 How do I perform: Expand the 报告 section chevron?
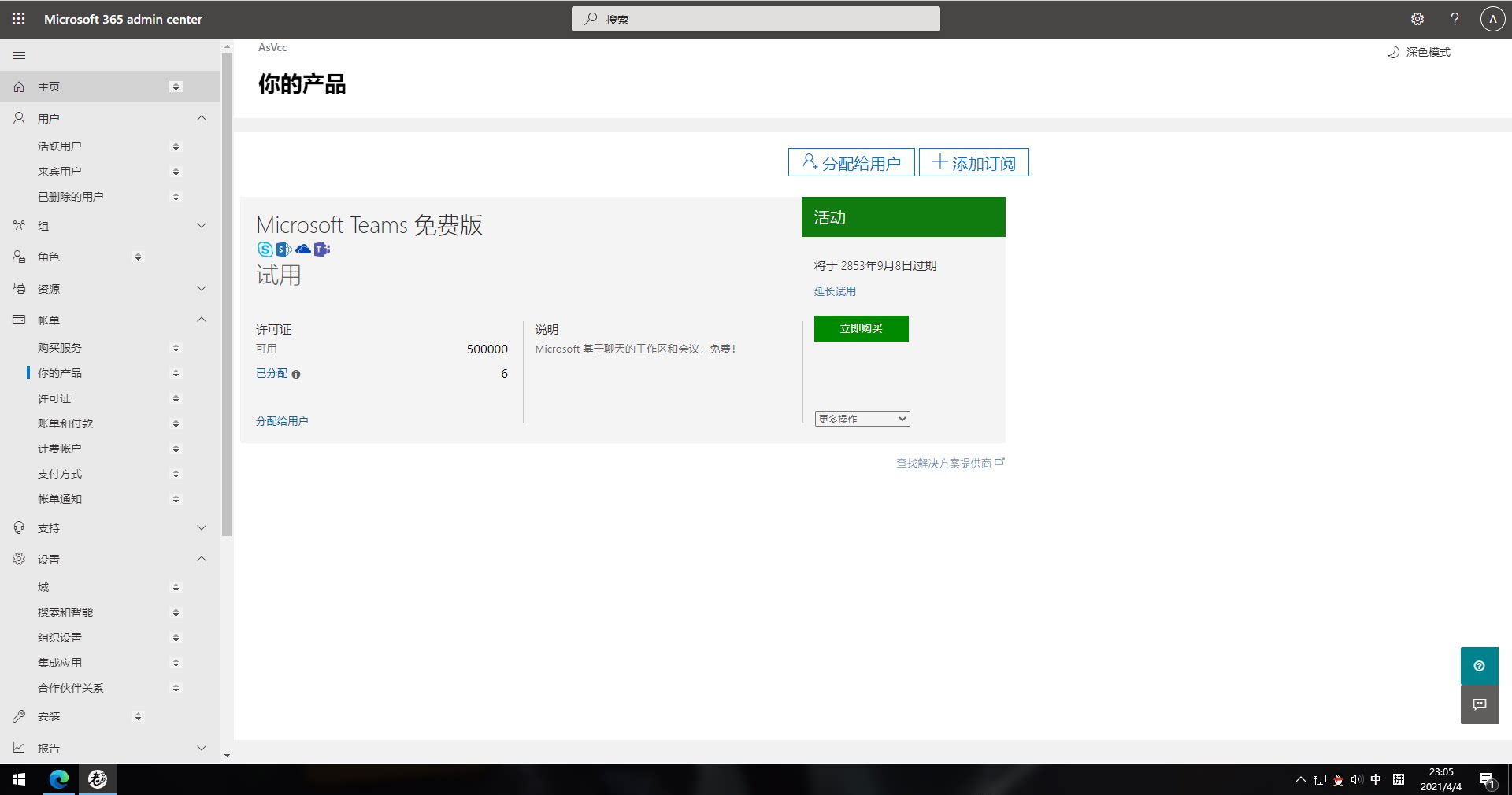(x=202, y=749)
